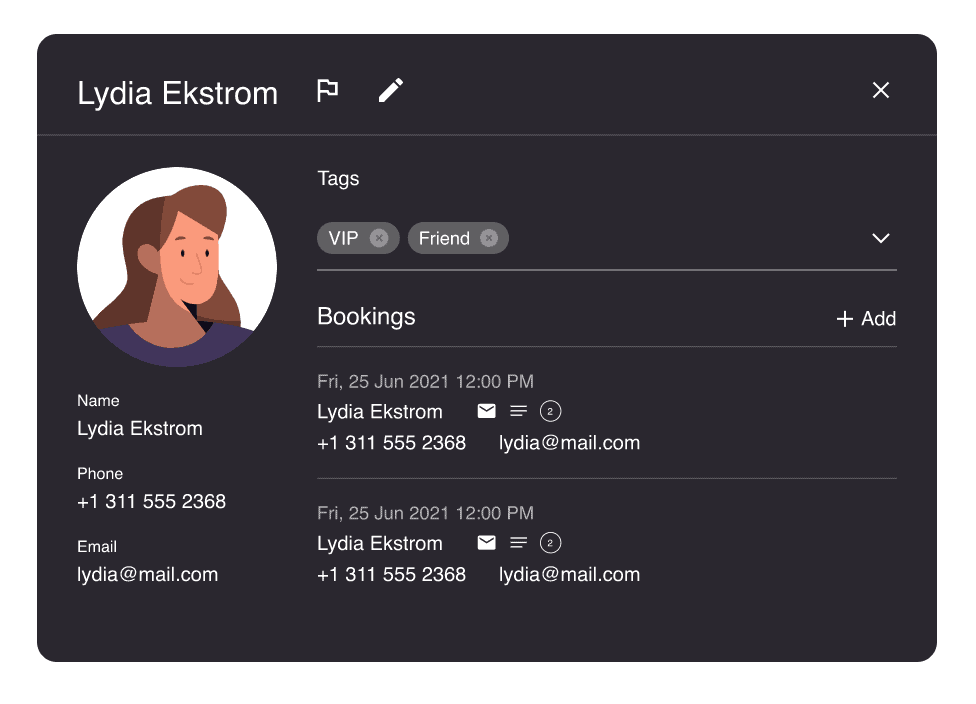Remove the Friend tag
Screen dimensions: 976x704
click(x=489, y=238)
